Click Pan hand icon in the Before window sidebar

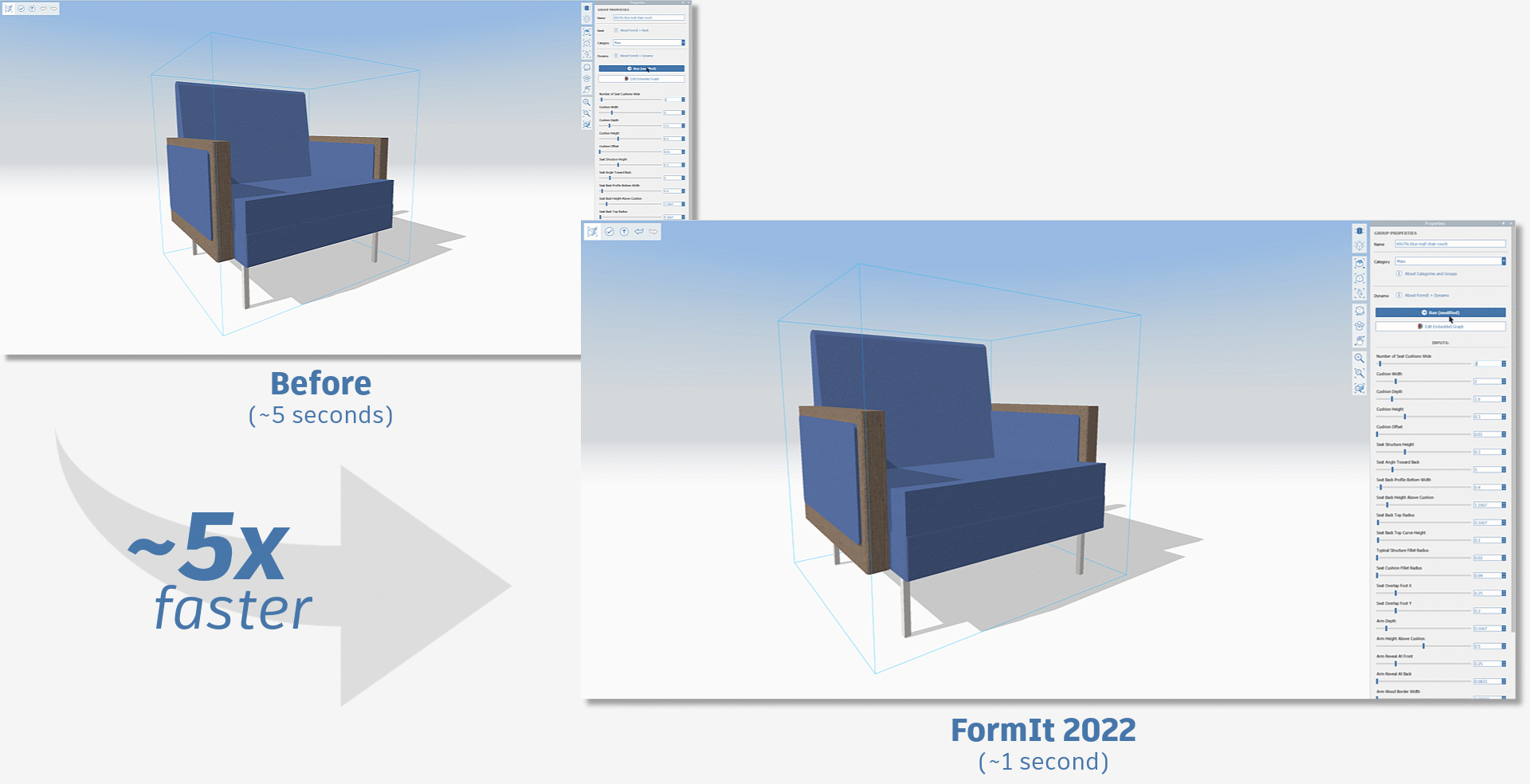(587, 90)
